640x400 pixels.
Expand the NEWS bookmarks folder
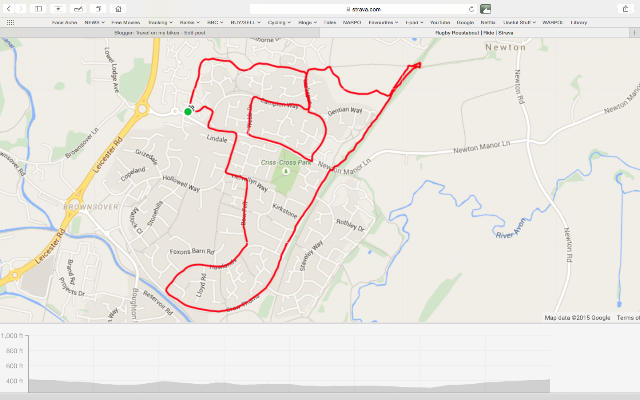click(94, 22)
